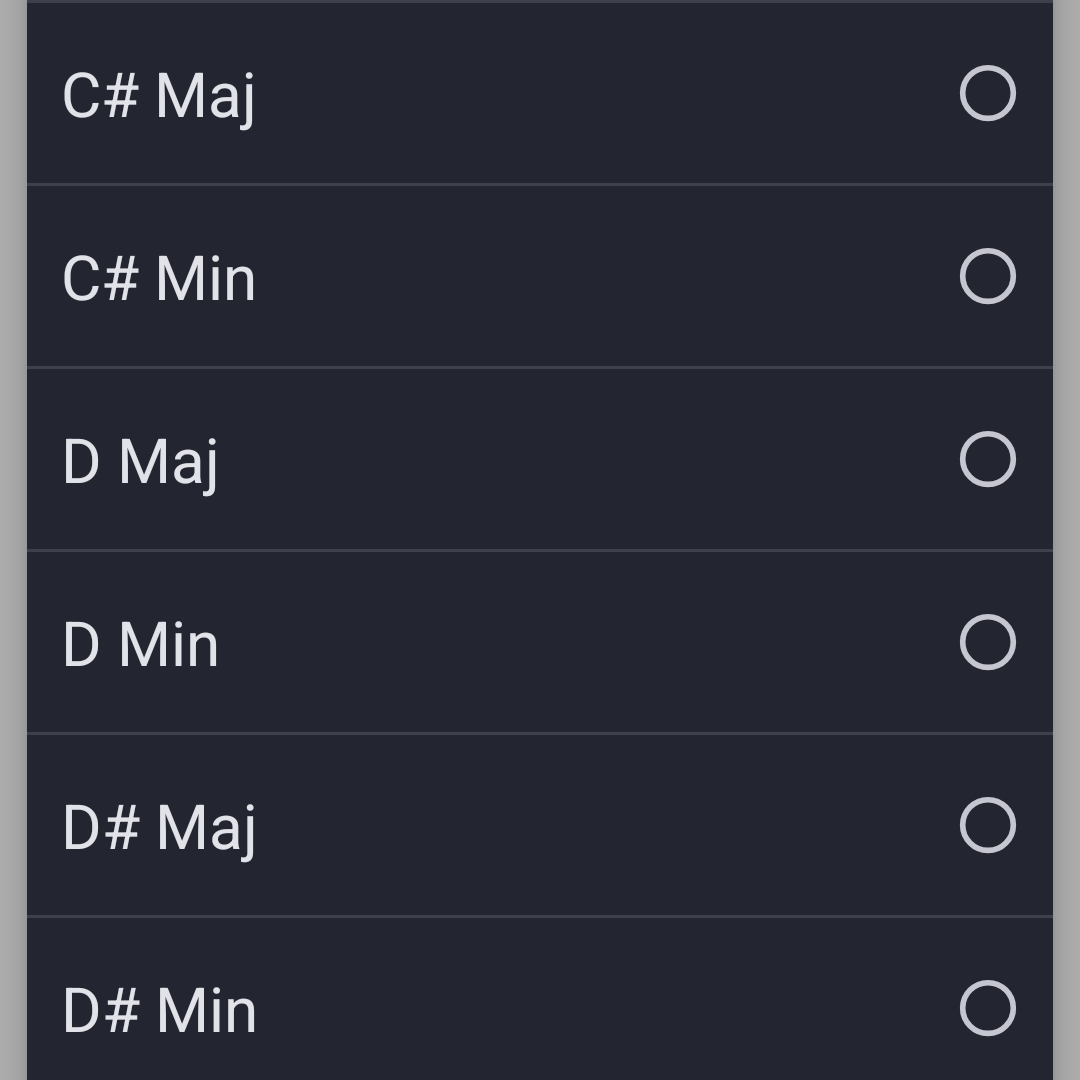Select the "D Min" label text
Image resolution: width=1080 pixels, height=1080 pixels.
tap(141, 645)
